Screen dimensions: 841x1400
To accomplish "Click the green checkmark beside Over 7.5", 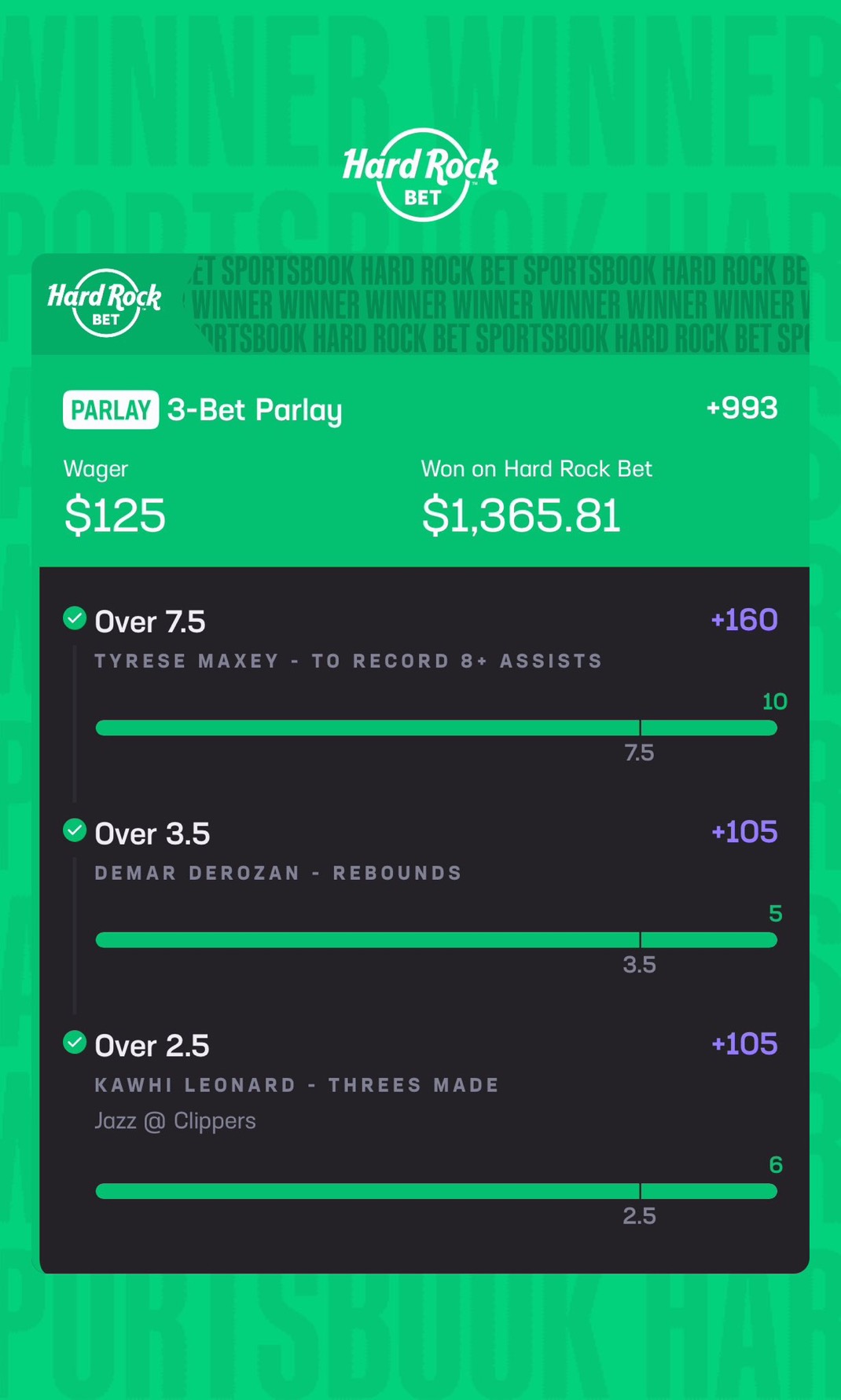I will (x=75, y=618).
